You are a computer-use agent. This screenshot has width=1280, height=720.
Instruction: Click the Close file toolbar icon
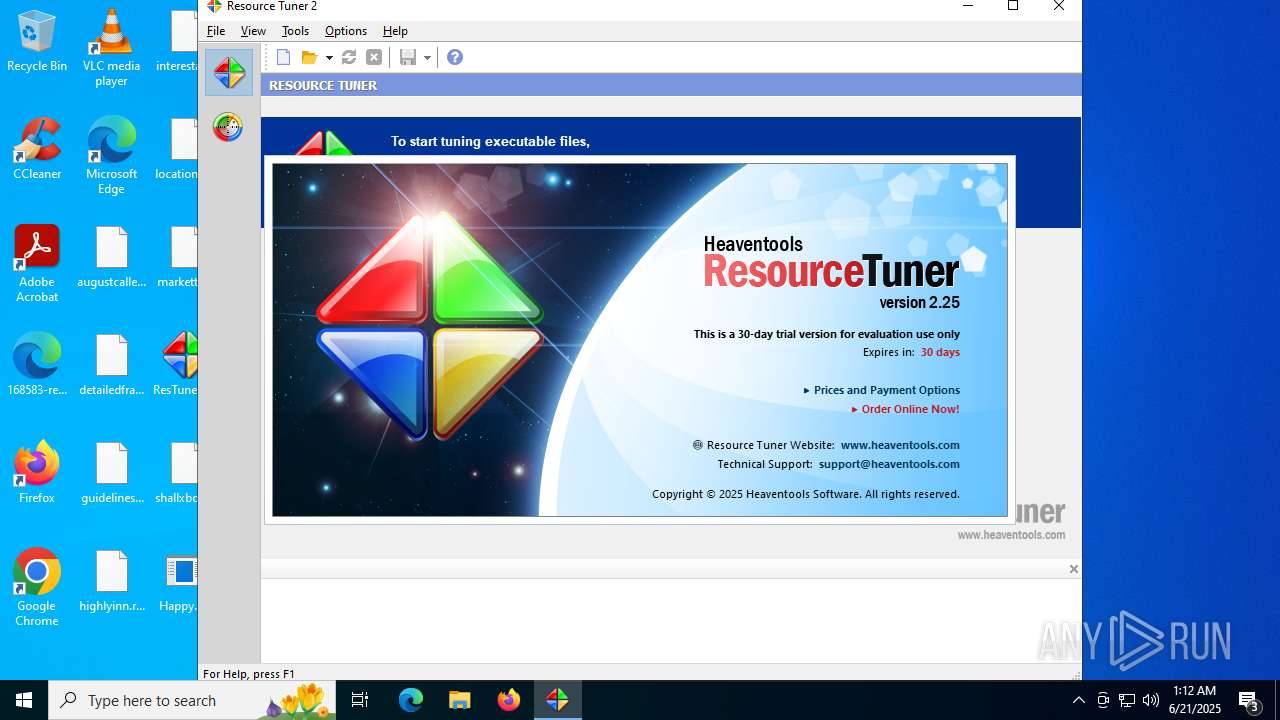[374, 57]
